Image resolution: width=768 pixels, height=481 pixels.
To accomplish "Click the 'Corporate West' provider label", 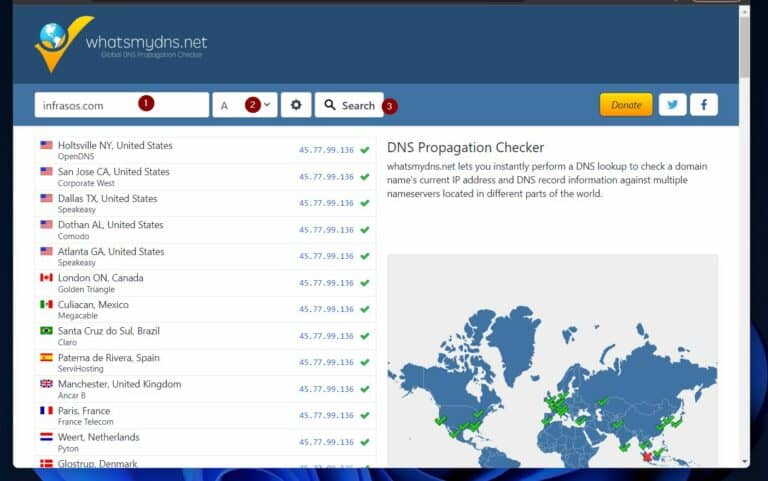I will [86, 183].
